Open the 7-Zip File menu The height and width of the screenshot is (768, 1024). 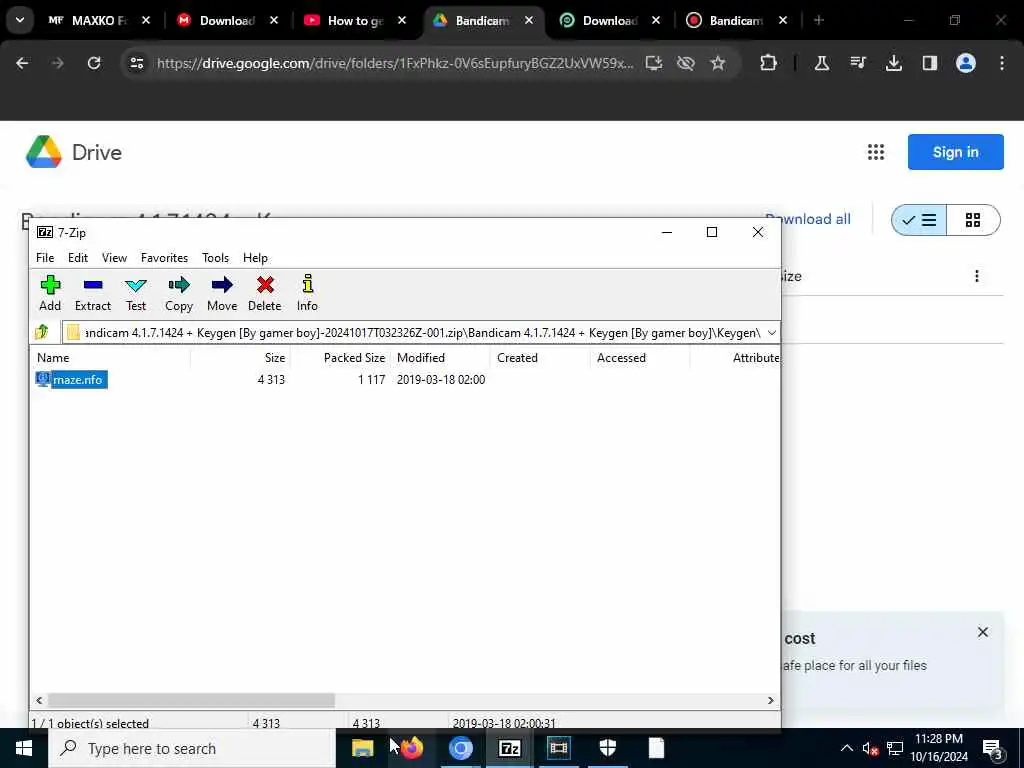[x=45, y=258]
